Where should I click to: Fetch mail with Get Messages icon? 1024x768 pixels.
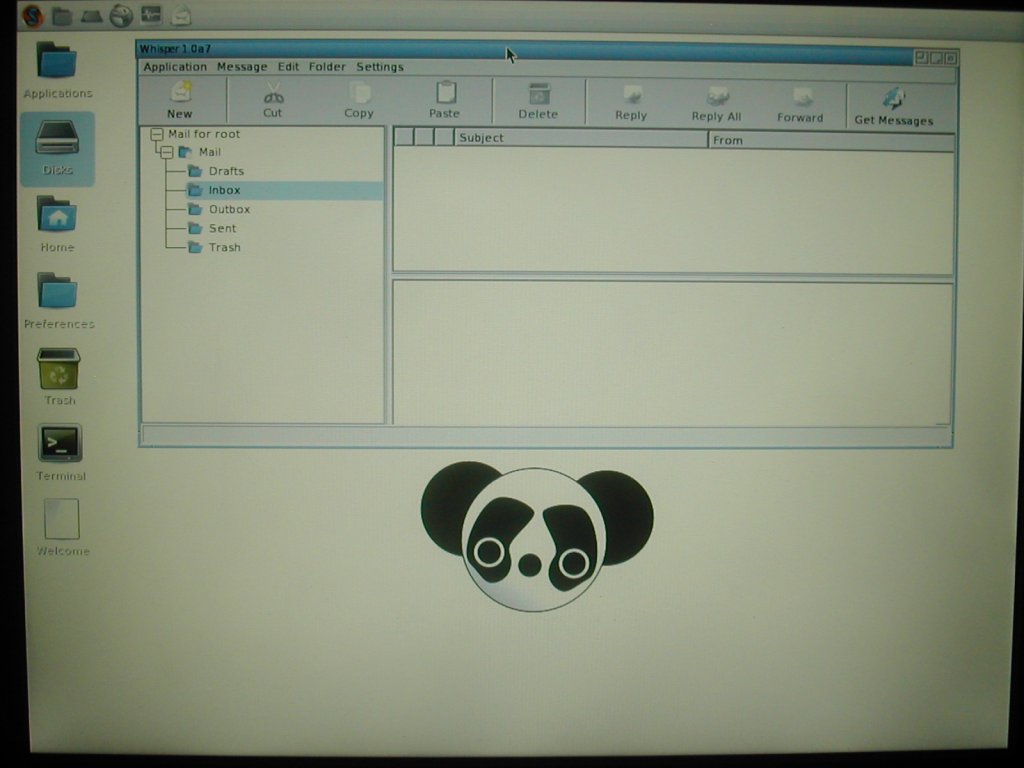893,99
